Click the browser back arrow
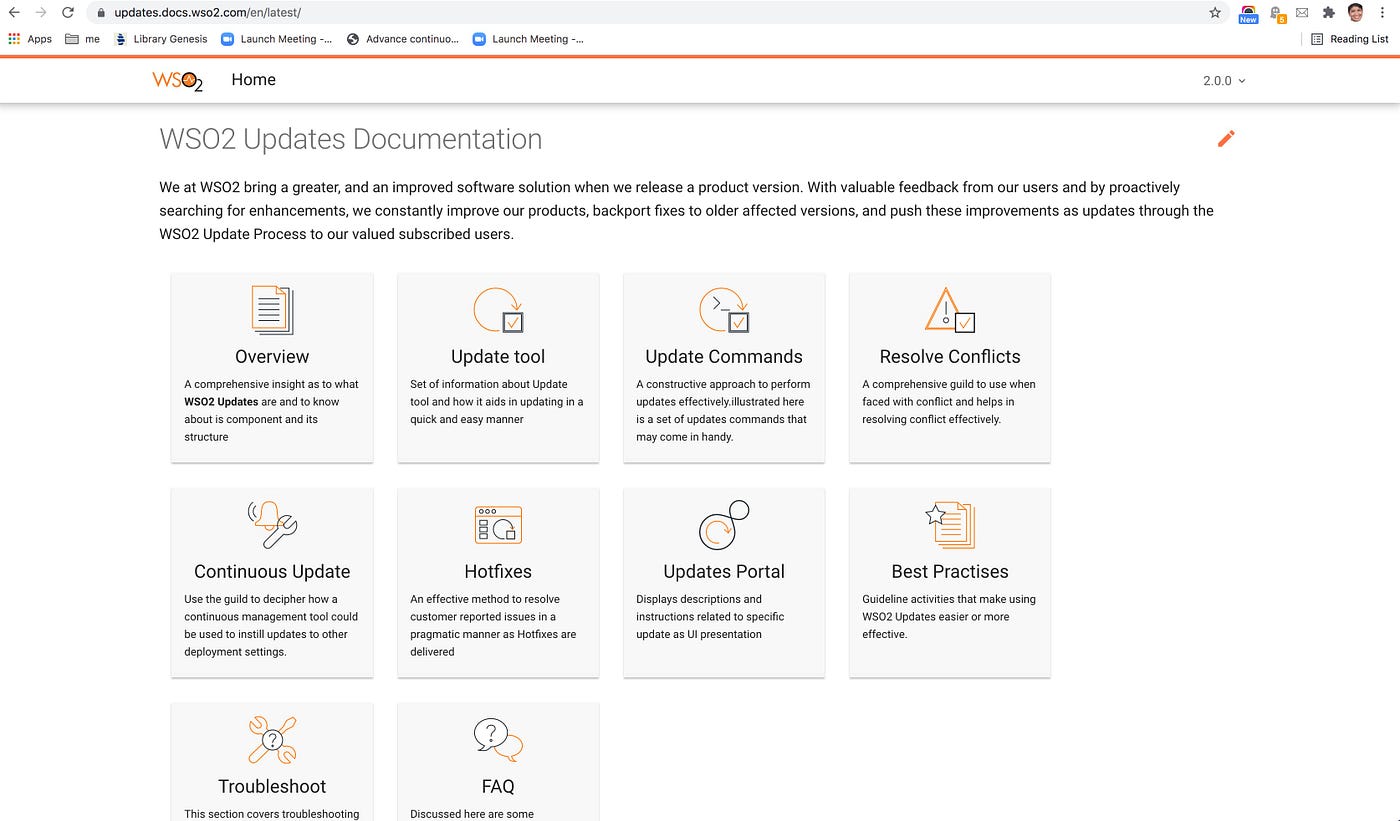1400x821 pixels. pos(14,13)
